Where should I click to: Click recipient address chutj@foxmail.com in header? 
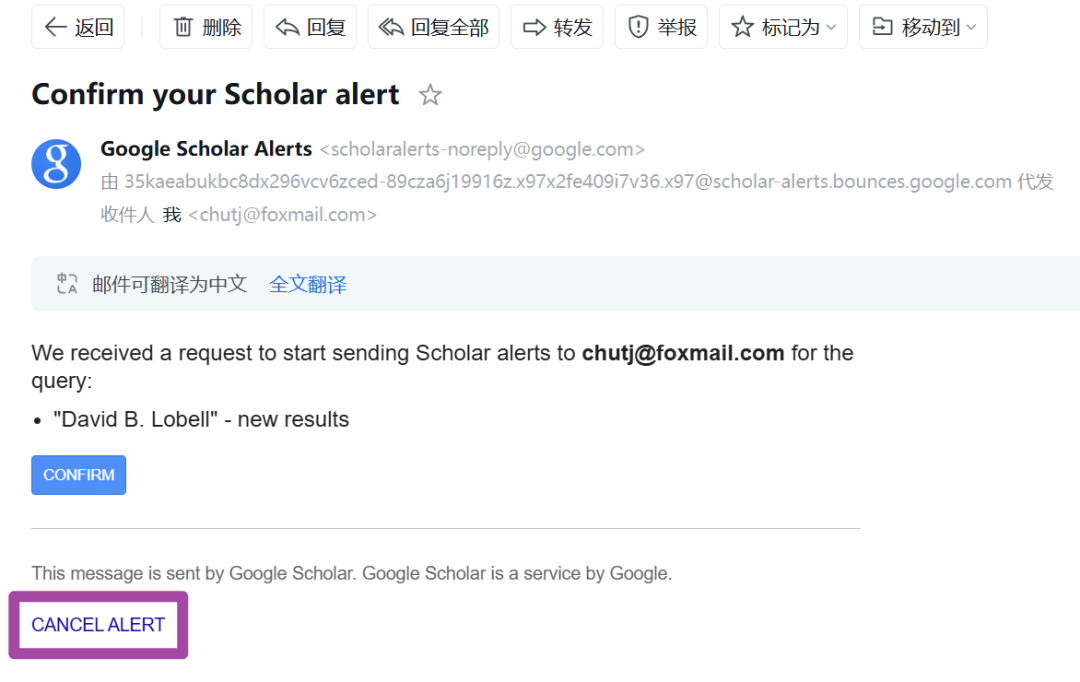(x=282, y=215)
